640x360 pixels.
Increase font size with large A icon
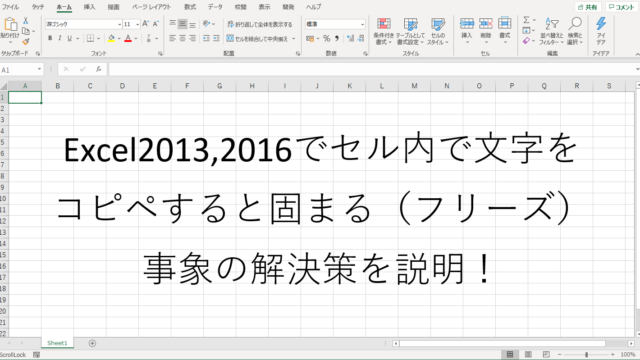pos(146,24)
